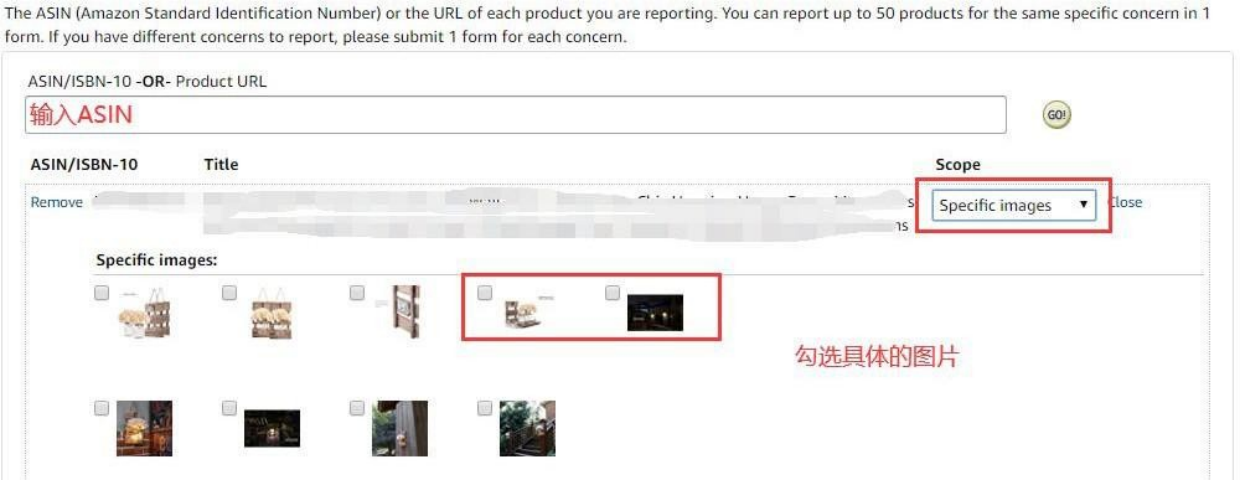Open the Specific images scope dropdown
Screen dimensions: 1240x480
click(1014, 205)
